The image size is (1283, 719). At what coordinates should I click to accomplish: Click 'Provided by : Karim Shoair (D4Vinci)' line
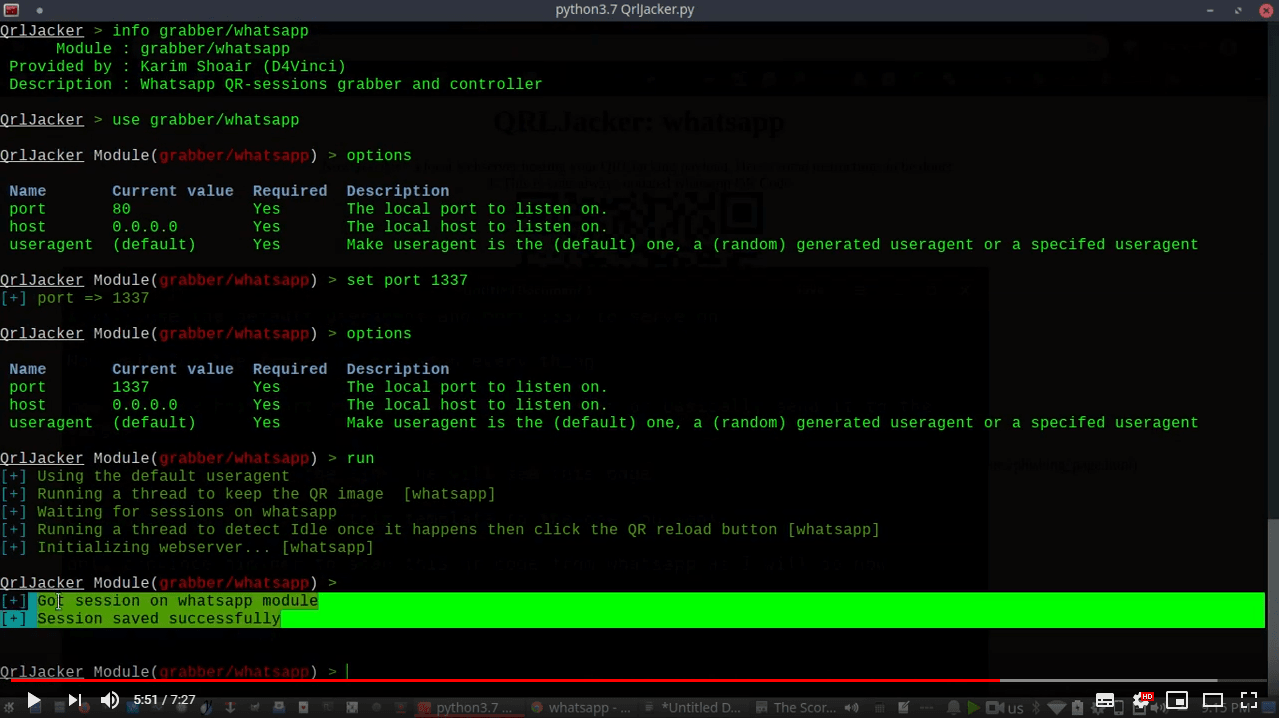coord(177,67)
